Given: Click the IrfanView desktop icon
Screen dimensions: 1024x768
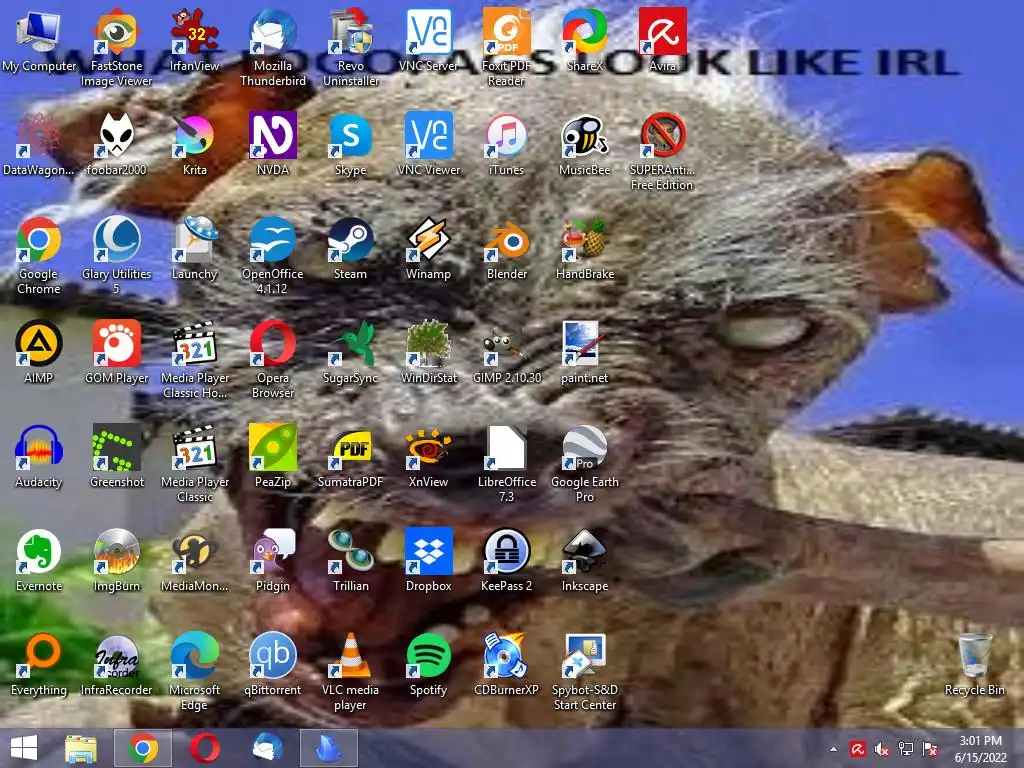Looking at the screenshot, I should pyautogui.click(x=195, y=40).
